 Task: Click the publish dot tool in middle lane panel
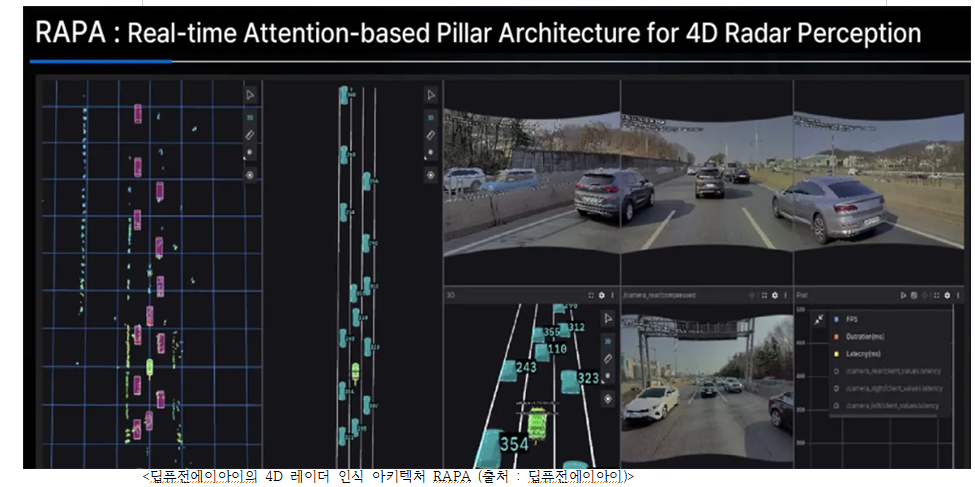[x=431, y=154]
